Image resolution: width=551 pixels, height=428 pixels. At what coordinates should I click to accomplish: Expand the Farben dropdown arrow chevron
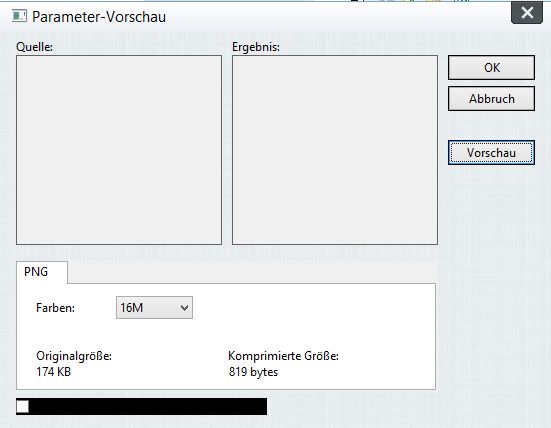pos(184,308)
